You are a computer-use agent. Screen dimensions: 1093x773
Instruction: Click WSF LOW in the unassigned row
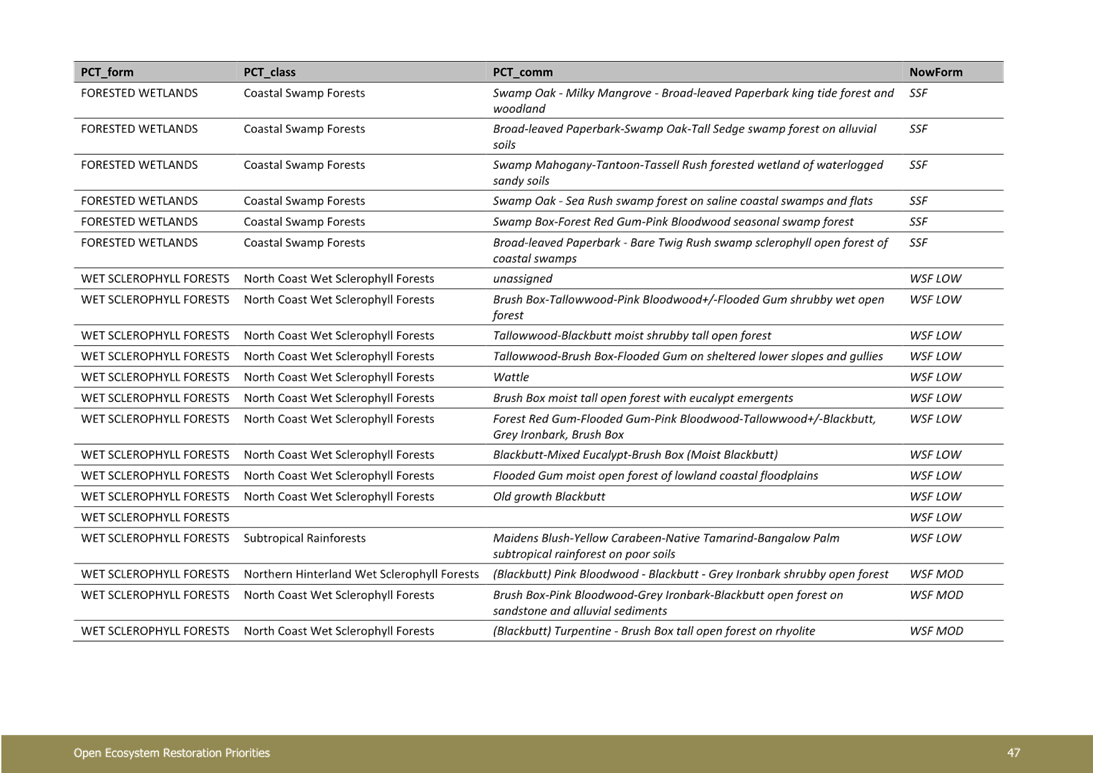935,279
